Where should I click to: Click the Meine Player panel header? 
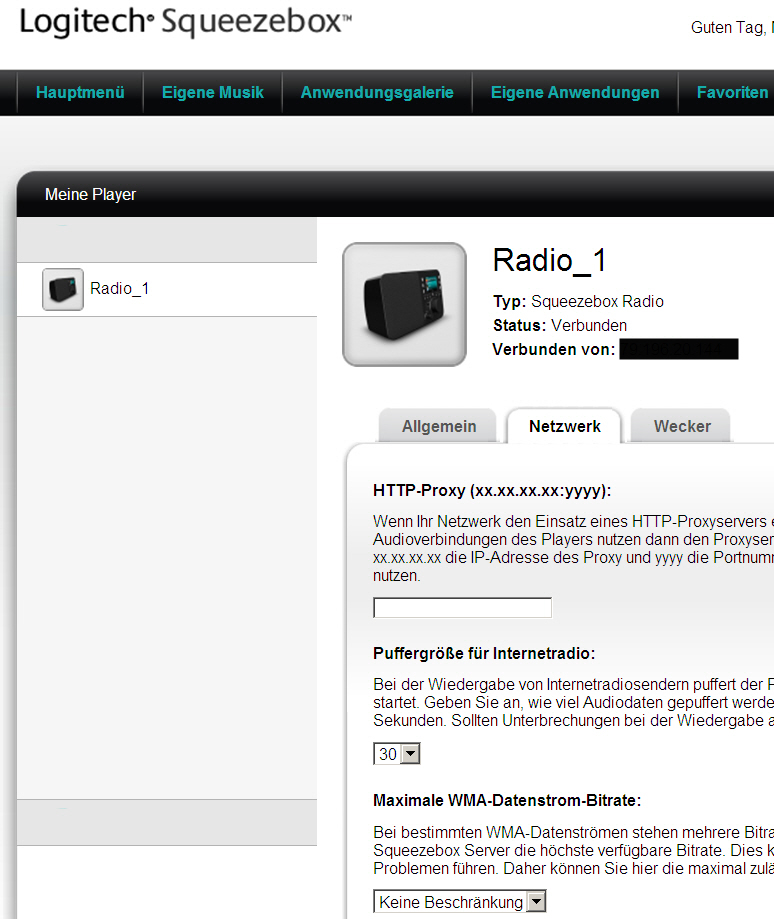tap(91, 195)
